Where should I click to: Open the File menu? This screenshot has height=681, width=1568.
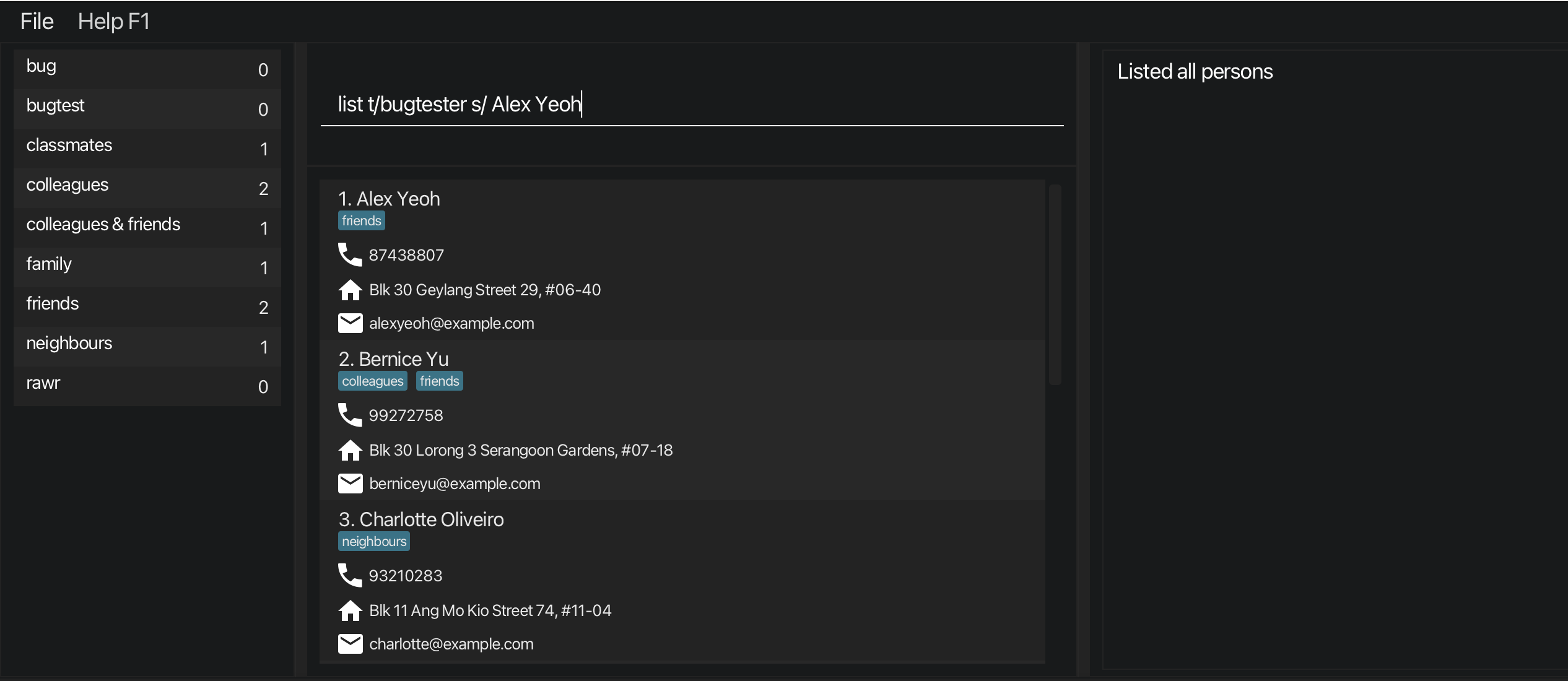click(x=37, y=22)
